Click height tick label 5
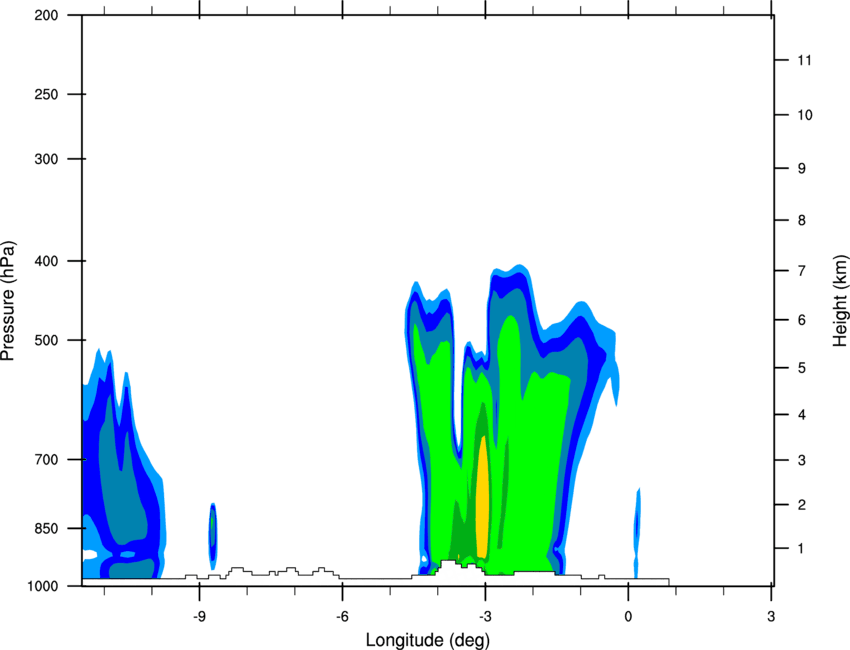850x650 pixels. (x=801, y=368)
